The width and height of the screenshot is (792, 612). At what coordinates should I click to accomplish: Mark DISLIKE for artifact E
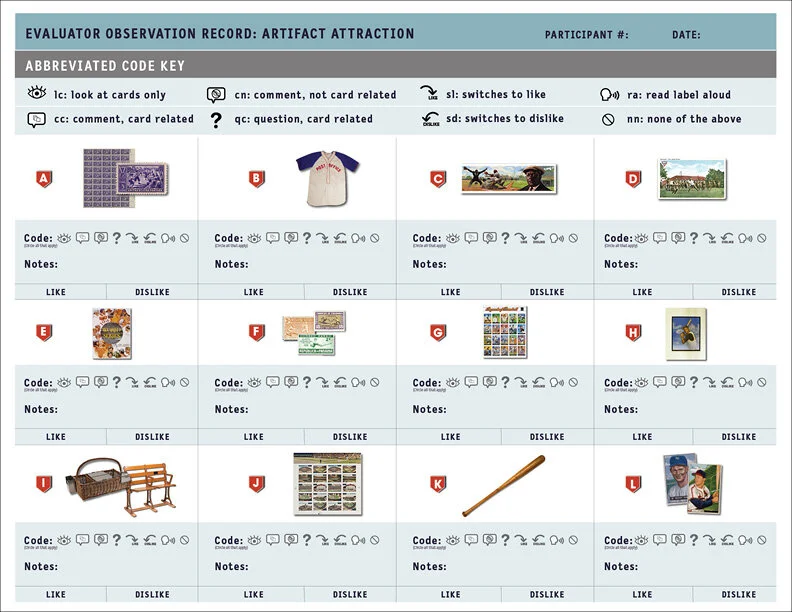[x=153, y=437]
